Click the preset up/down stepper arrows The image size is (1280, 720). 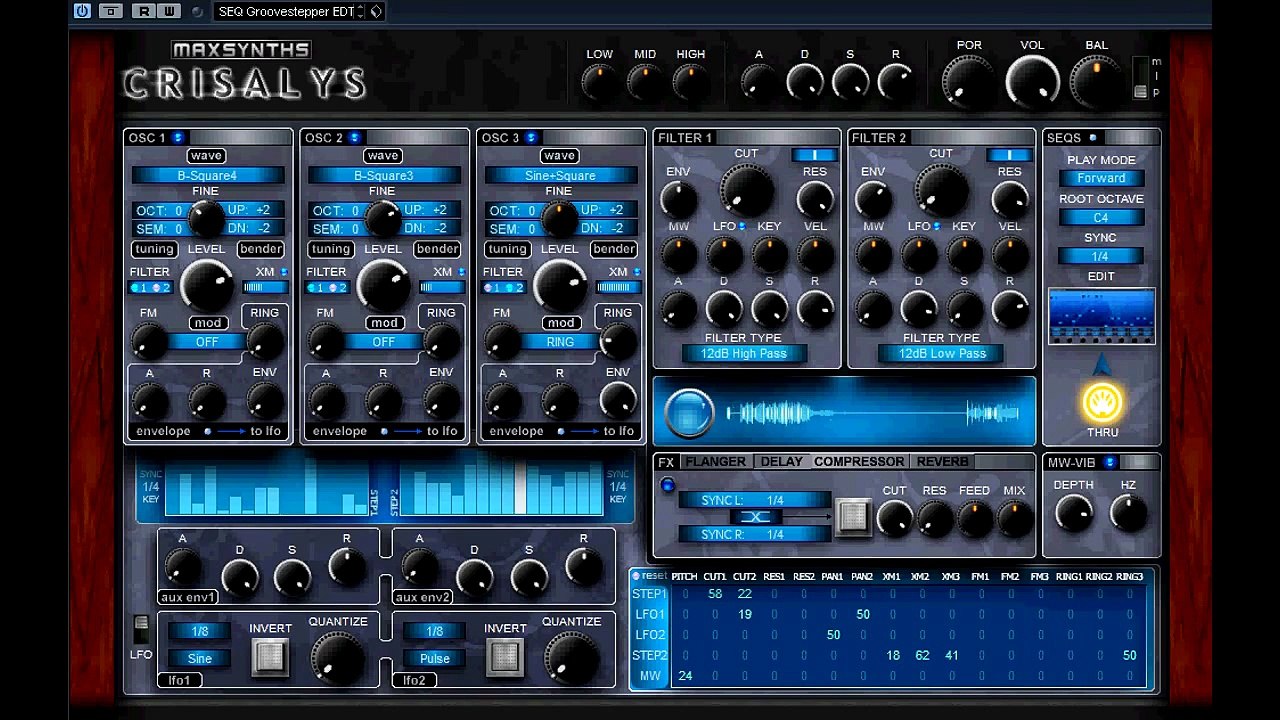[x=361, y=12]
